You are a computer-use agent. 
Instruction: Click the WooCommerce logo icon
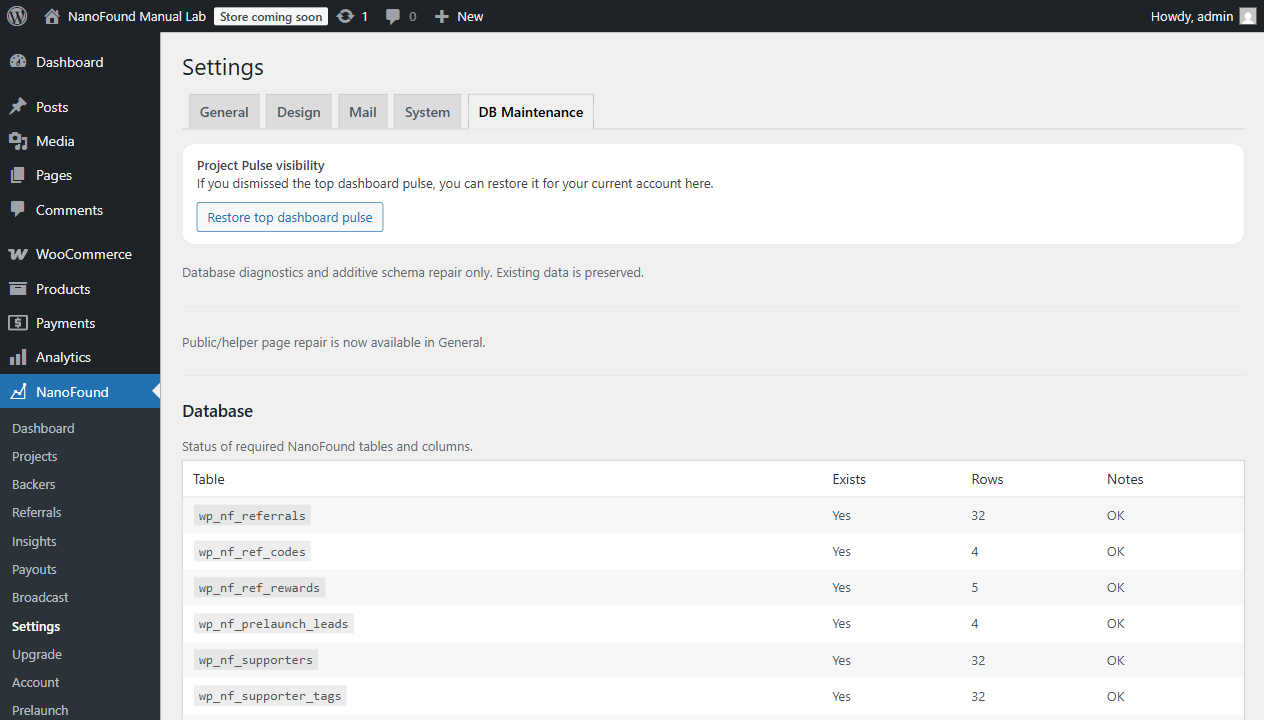[x=18, y=254]
